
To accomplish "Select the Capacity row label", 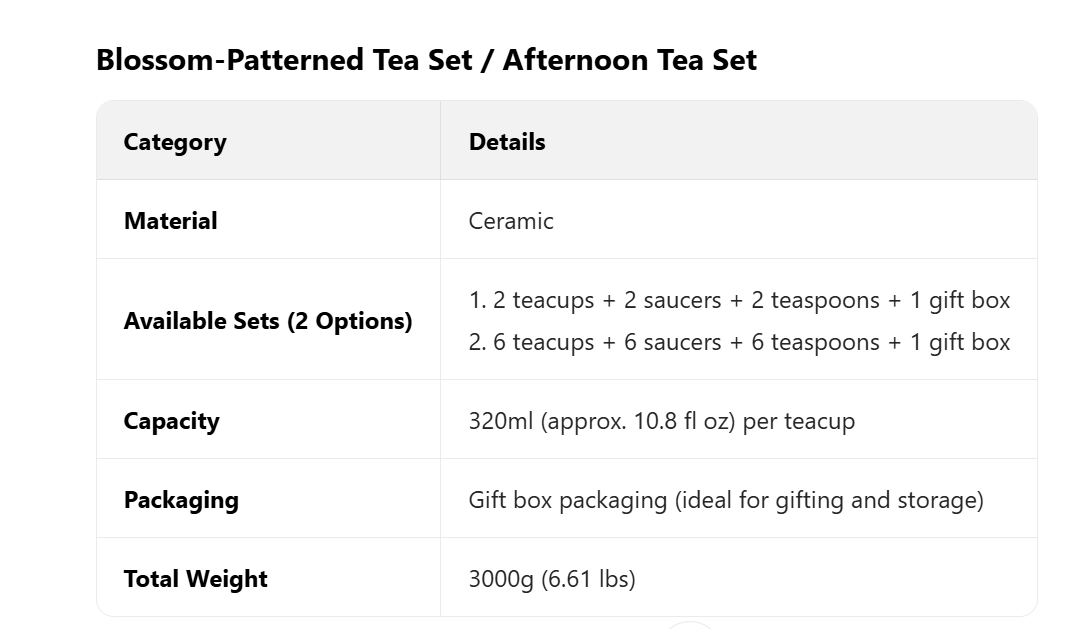I will (171, 421).
